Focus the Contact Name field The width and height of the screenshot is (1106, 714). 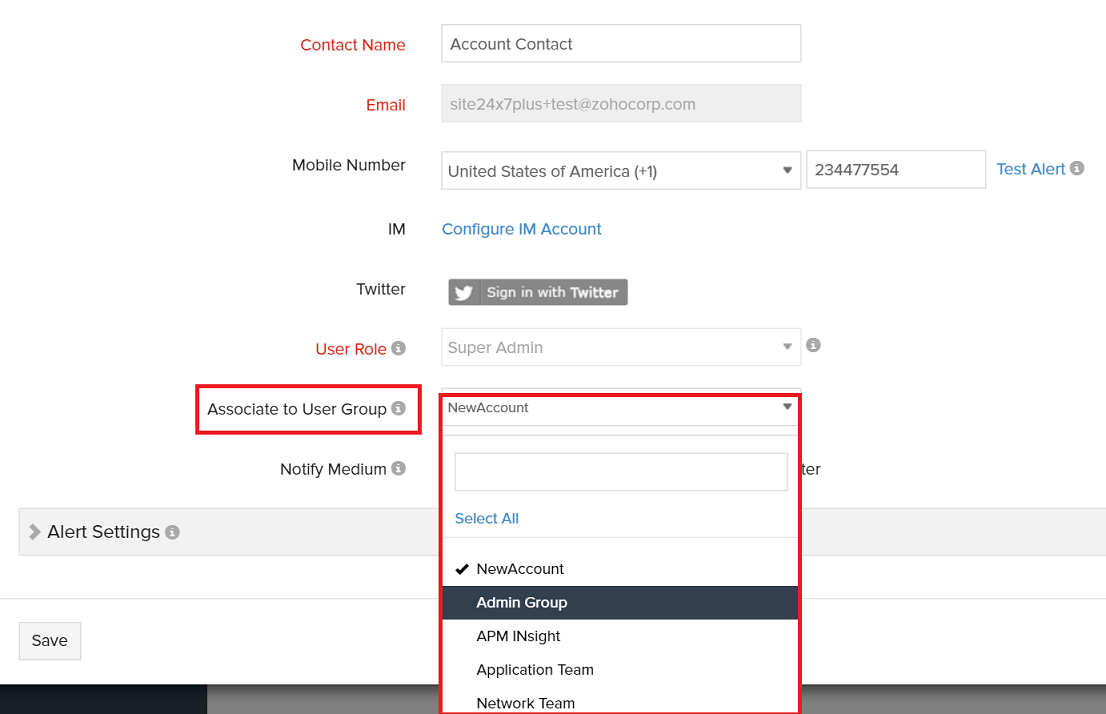click(x=621, y=44)
